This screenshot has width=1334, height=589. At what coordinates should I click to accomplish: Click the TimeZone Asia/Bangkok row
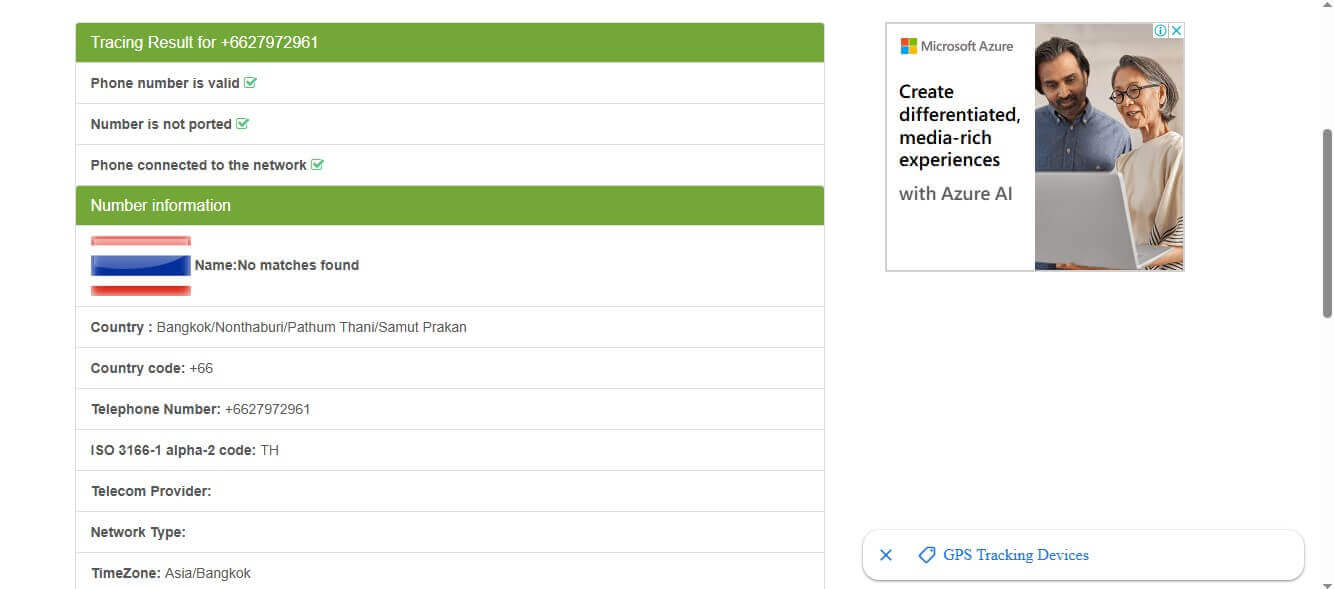click(x=450, y=571)
